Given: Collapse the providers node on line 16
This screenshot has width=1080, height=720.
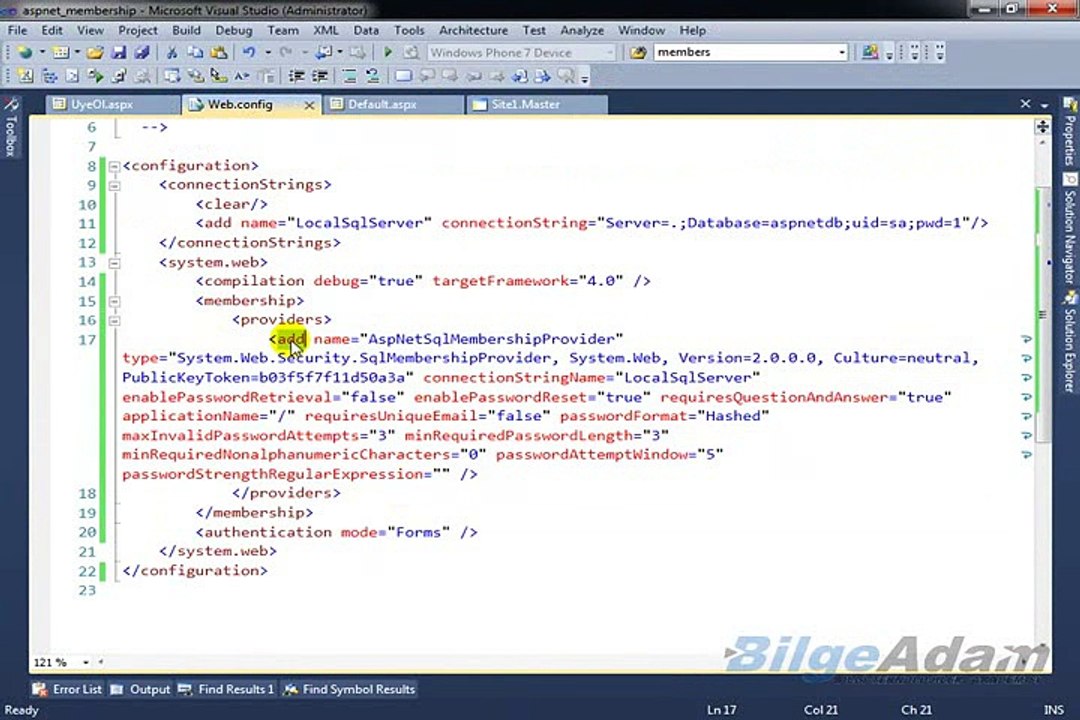Looking at the screenshot, I should pyautogui.click(x=114, y=320).
